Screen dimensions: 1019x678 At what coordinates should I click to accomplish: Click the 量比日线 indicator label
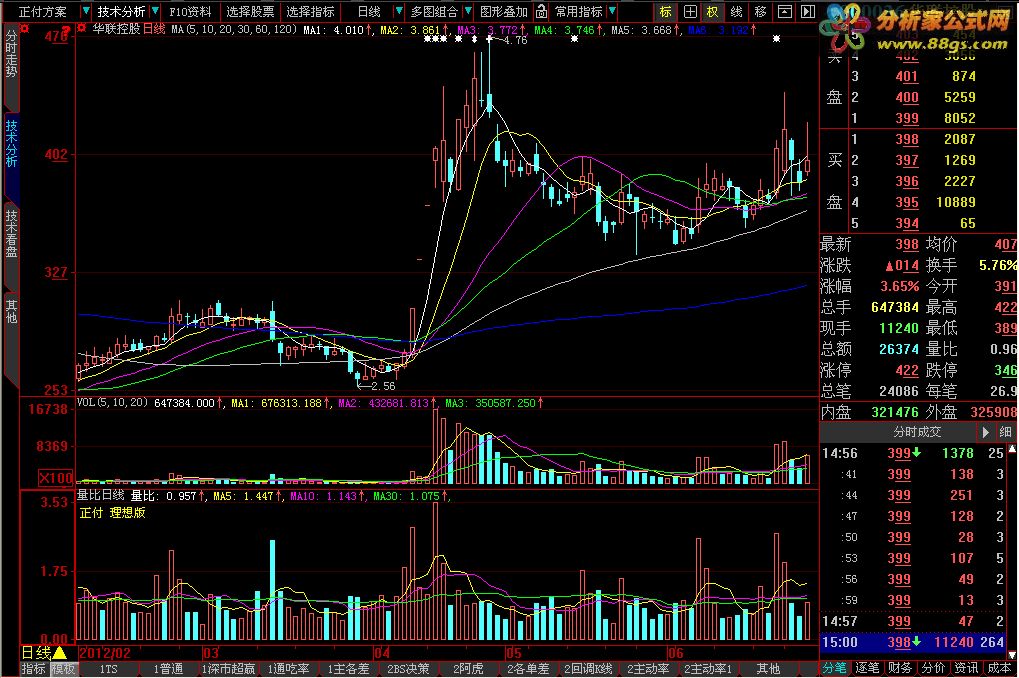(x=100, y=496)
